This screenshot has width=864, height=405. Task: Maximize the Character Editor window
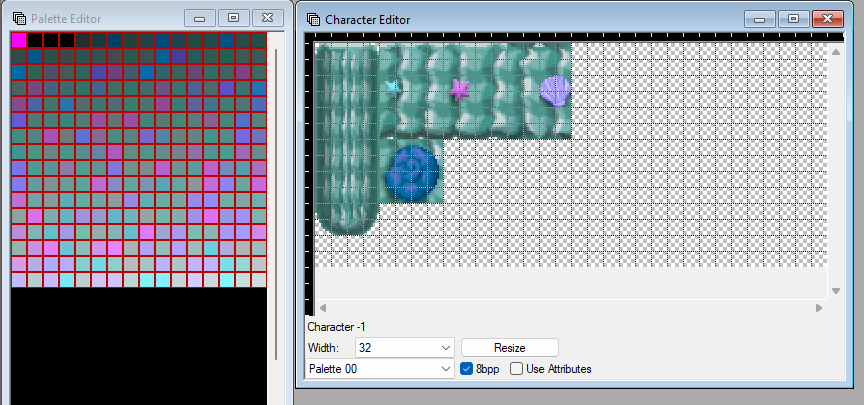[793, 19]
